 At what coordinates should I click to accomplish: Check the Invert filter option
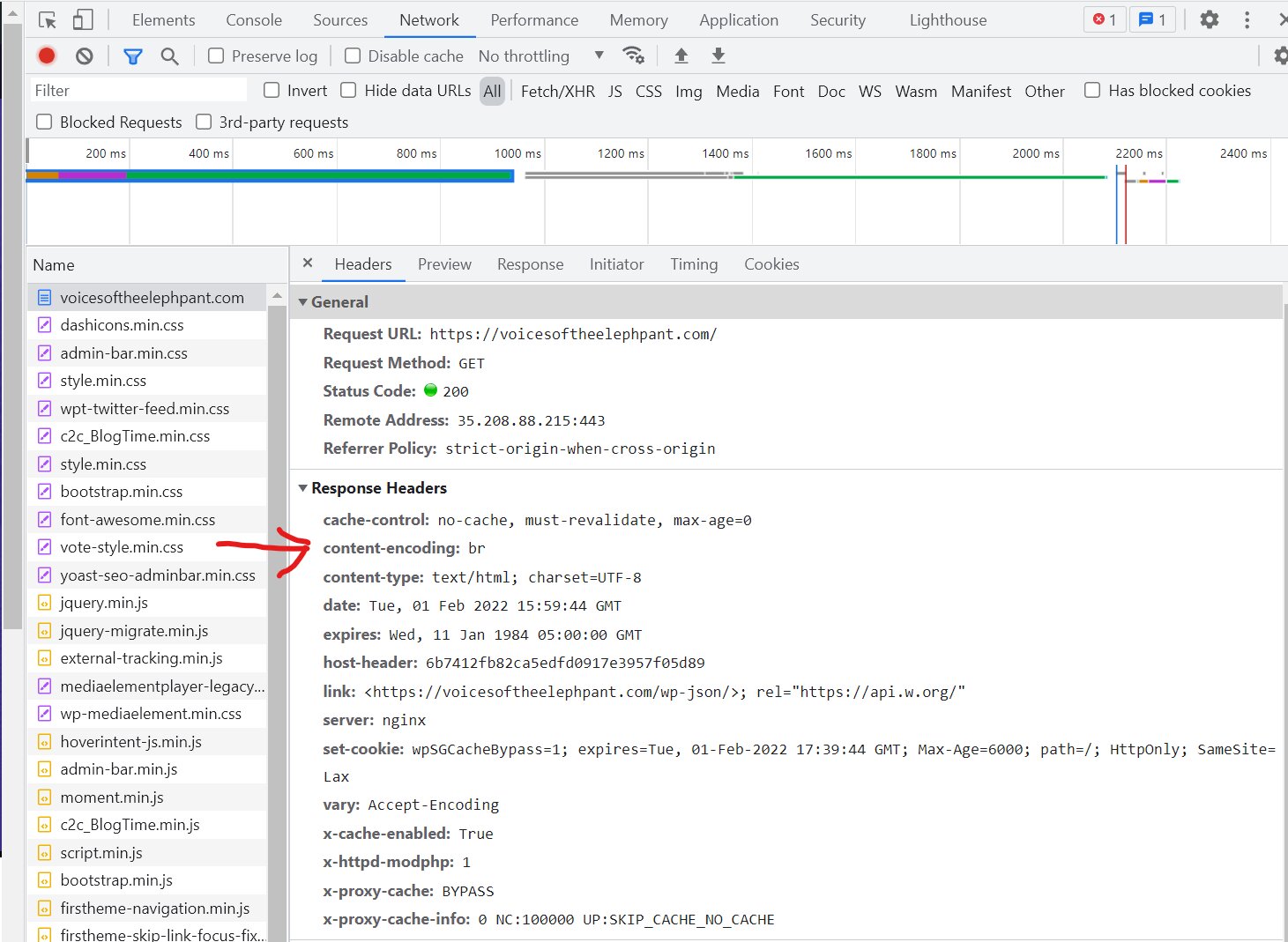272,90
